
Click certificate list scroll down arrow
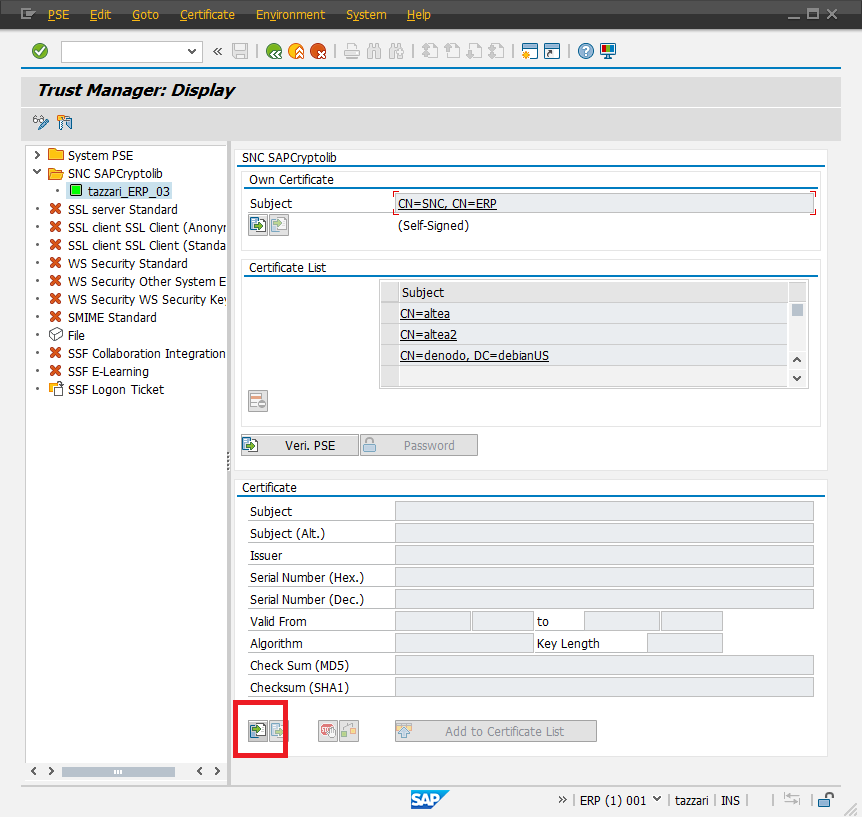pyautogui.click(x=797, y=378)
